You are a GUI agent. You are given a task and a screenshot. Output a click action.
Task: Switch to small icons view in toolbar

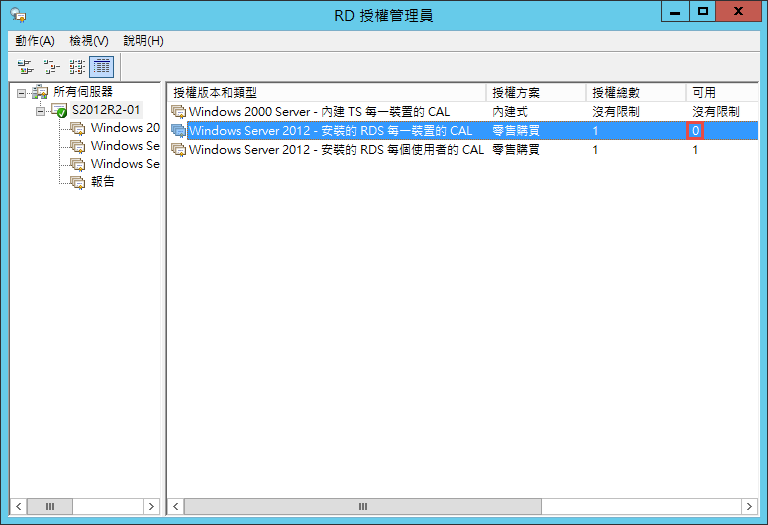click(x=51, y=67)
